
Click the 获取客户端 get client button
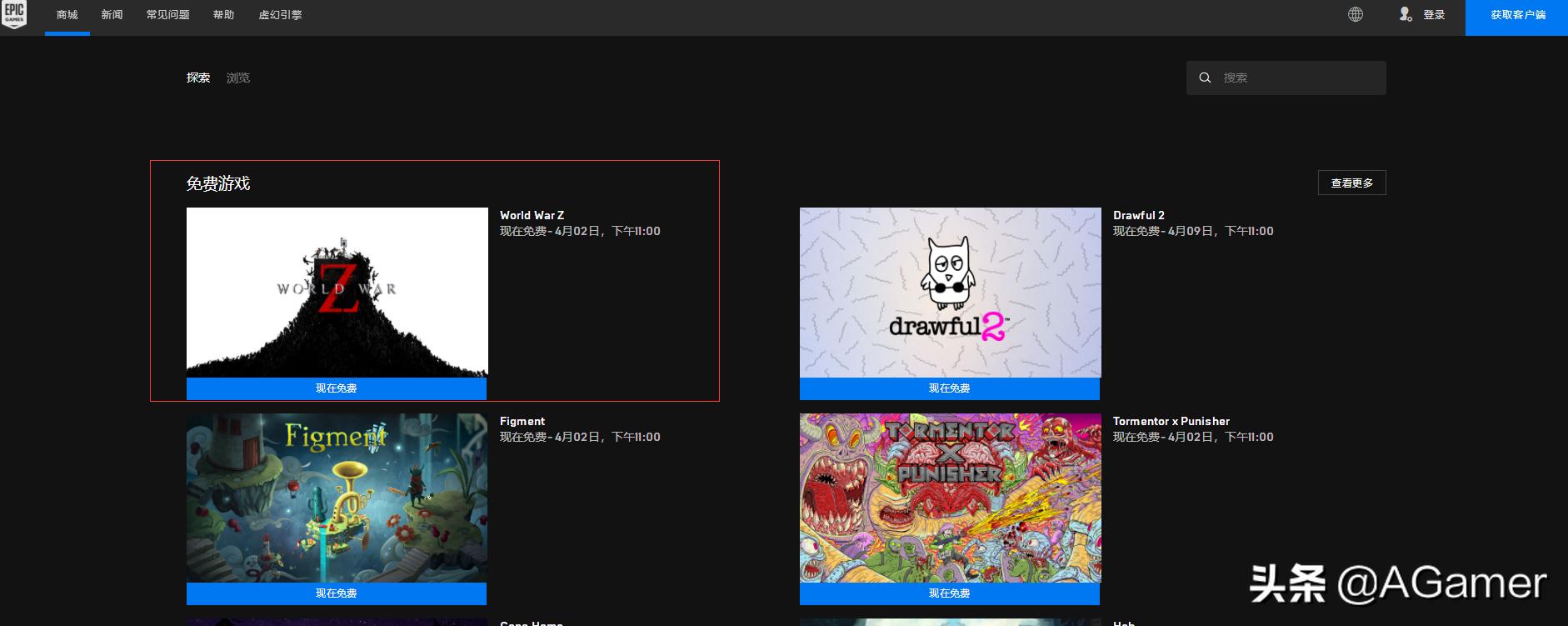[1517, 17]
